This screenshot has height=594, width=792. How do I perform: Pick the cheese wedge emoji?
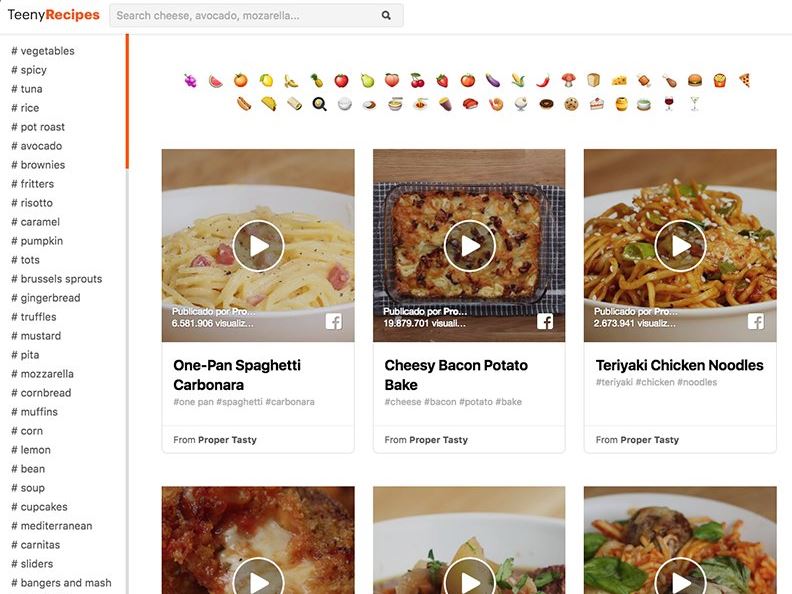pos(619,80)
